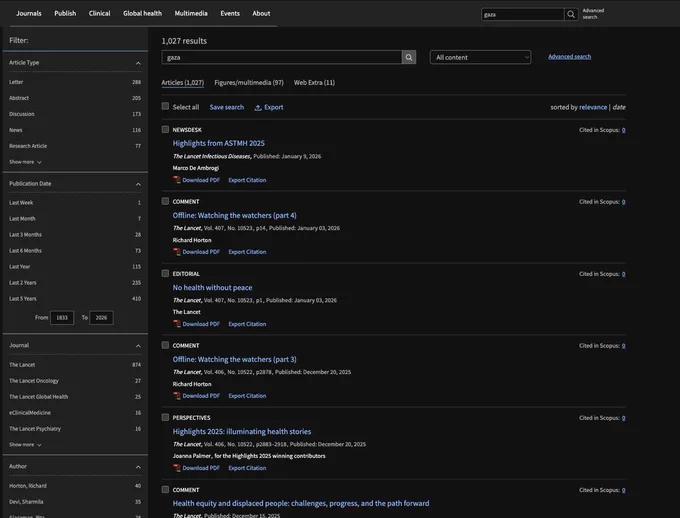Check the No health without peace result

(165, 273)
